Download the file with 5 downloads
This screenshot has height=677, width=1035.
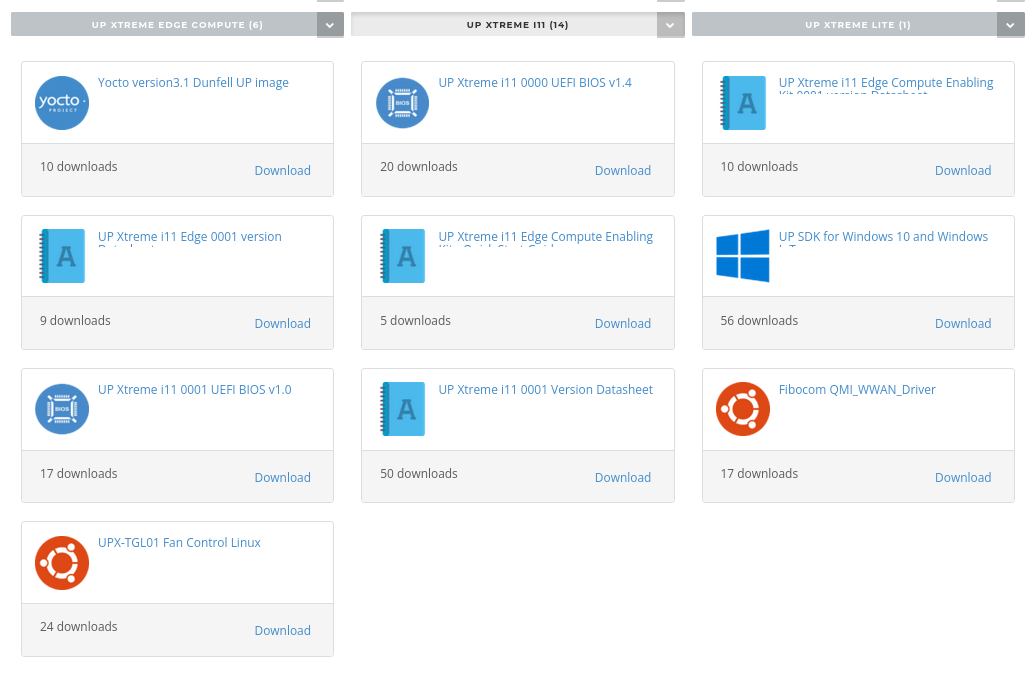(x=622, y=324)
